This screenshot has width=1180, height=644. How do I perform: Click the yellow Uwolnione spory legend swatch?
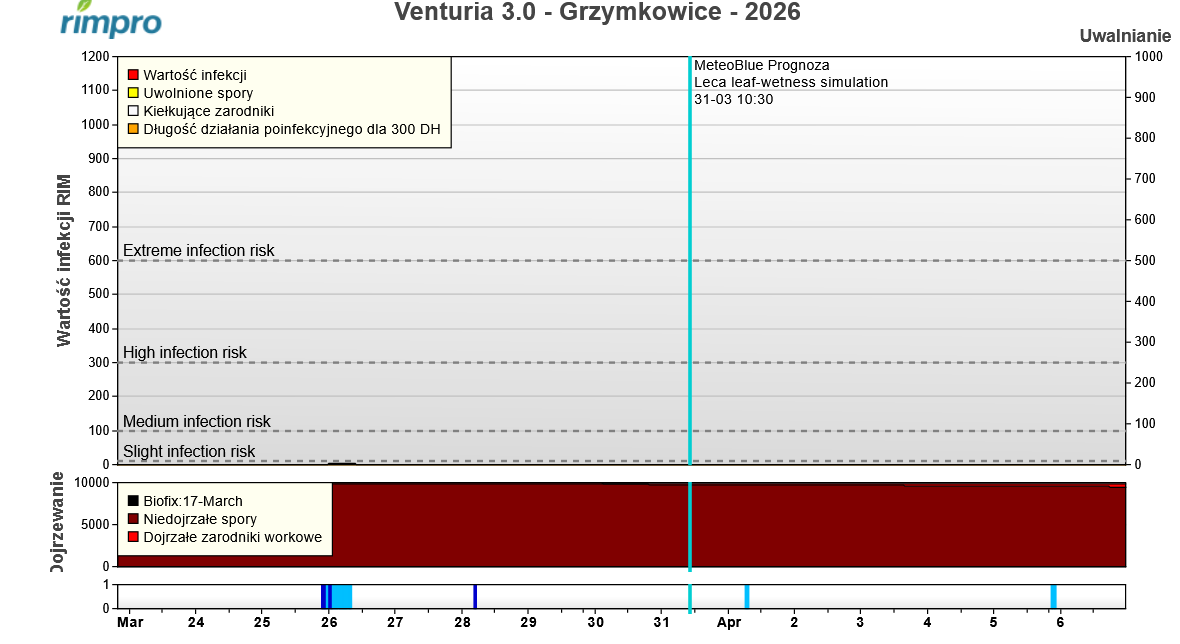pyautogui.click(x=132, y=93)
